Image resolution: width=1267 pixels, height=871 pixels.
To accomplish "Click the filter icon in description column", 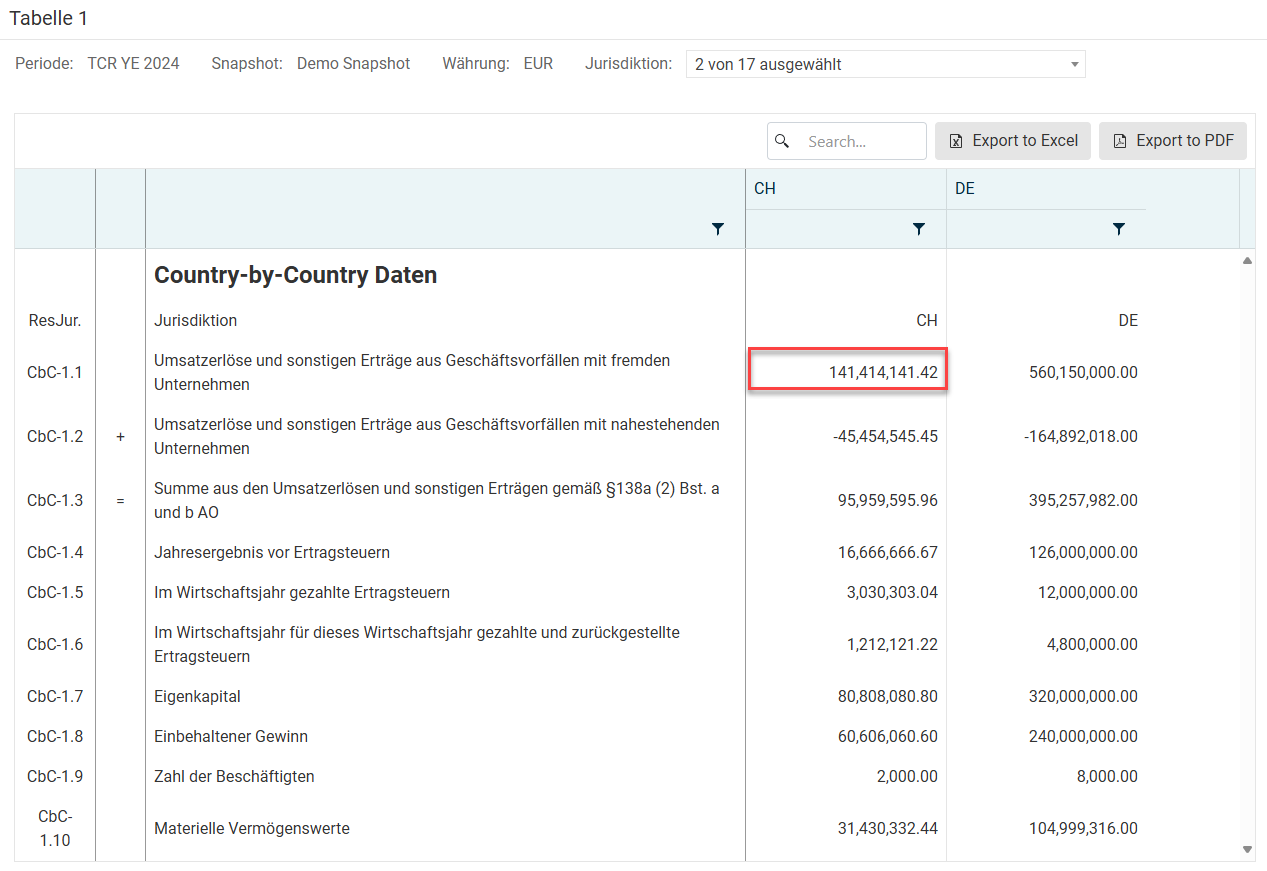I will 717,229.
